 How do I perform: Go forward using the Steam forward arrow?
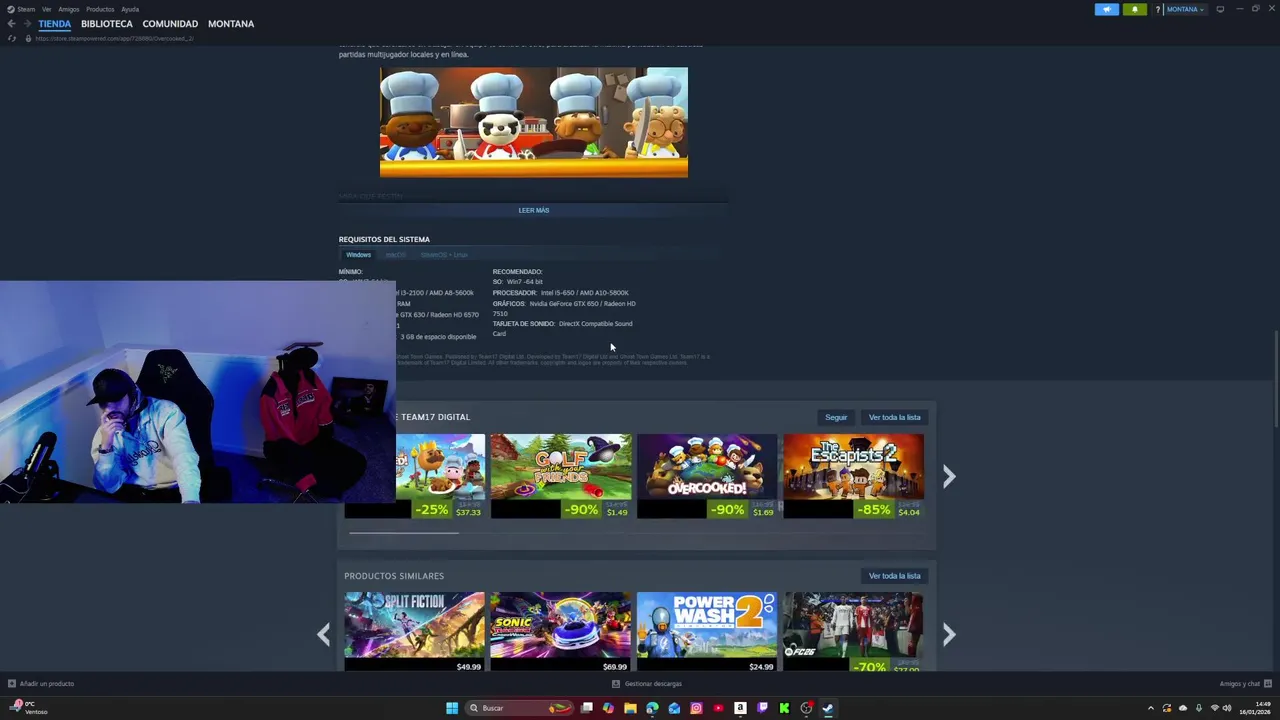[25, 24]
